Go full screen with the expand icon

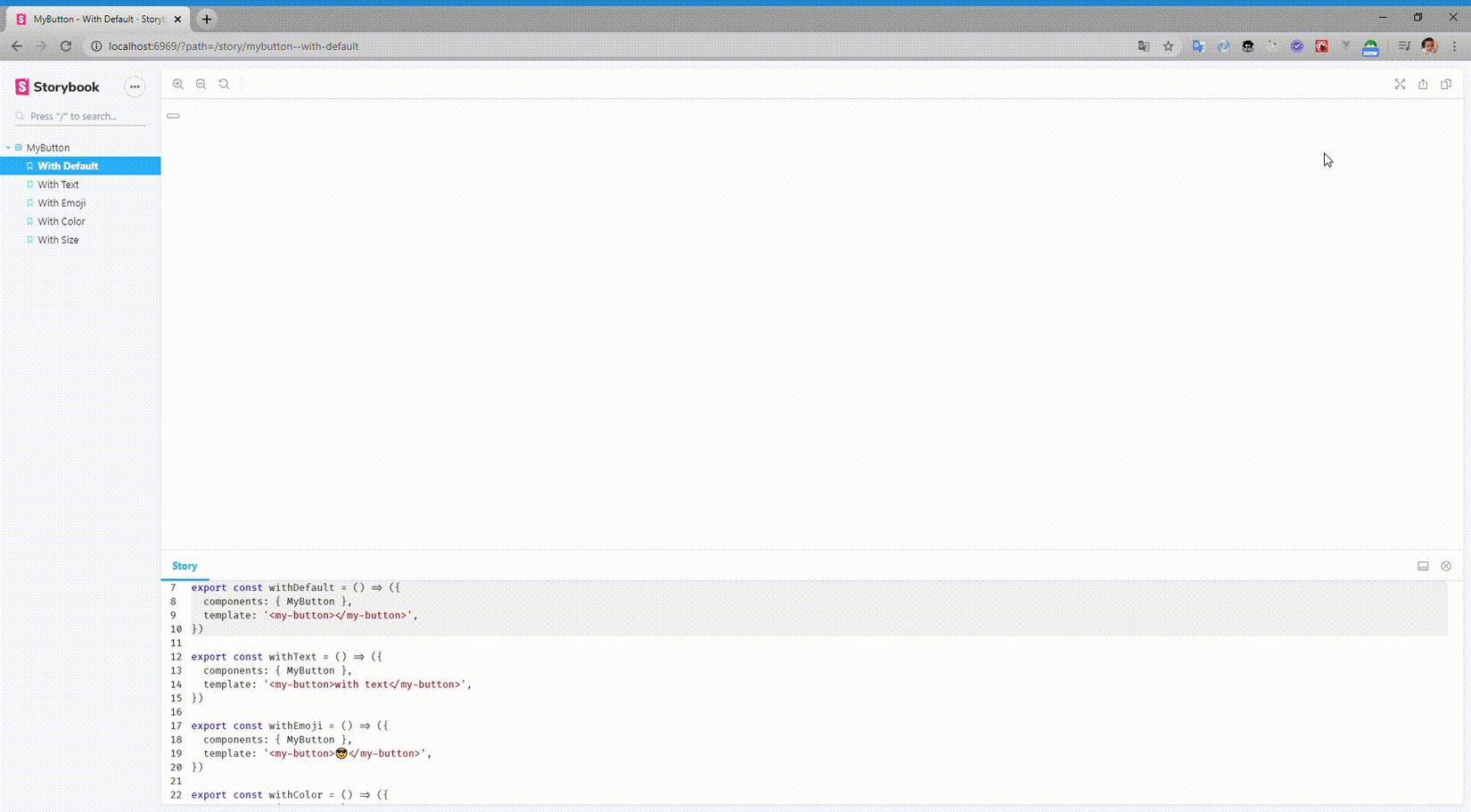pos(1400,84)
